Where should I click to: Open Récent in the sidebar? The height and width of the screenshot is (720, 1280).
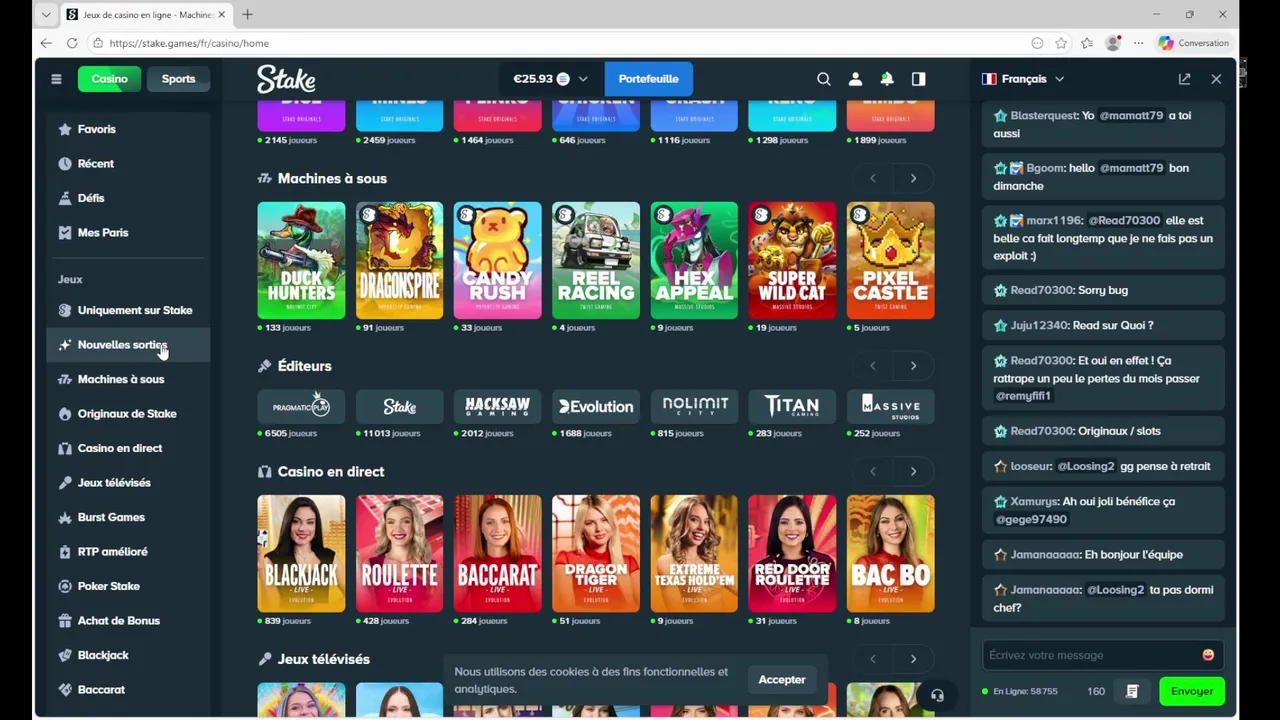[x=128, y=164]
